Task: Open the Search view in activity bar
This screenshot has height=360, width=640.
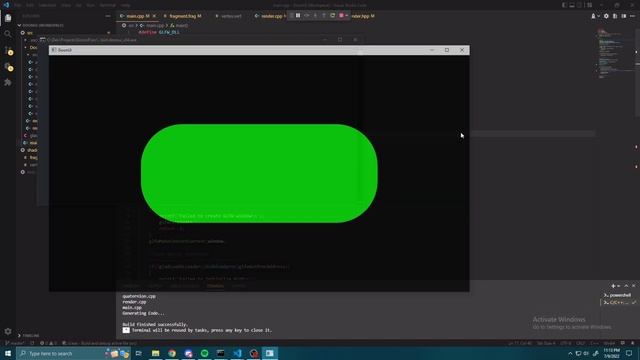Action: pyautogui.click(x=8, y=34)
